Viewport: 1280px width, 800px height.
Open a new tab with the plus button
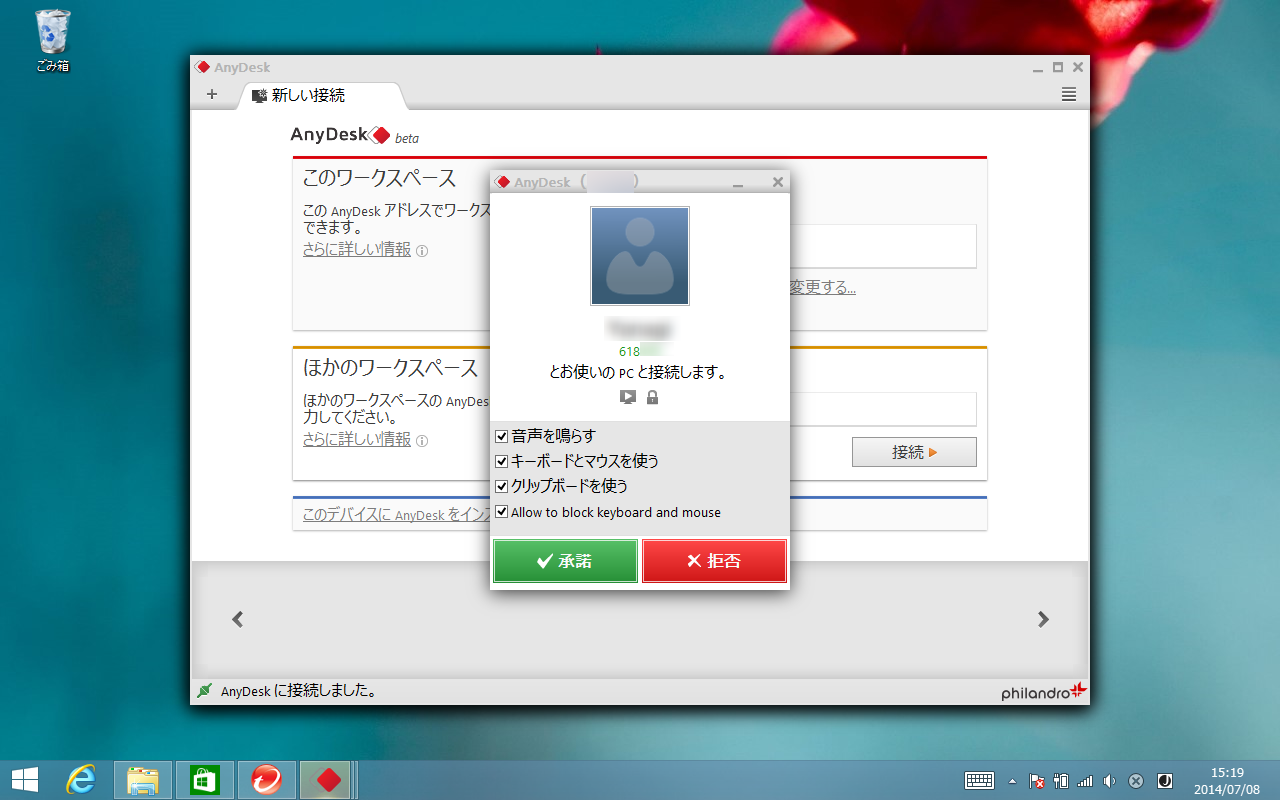coord(211,94)
